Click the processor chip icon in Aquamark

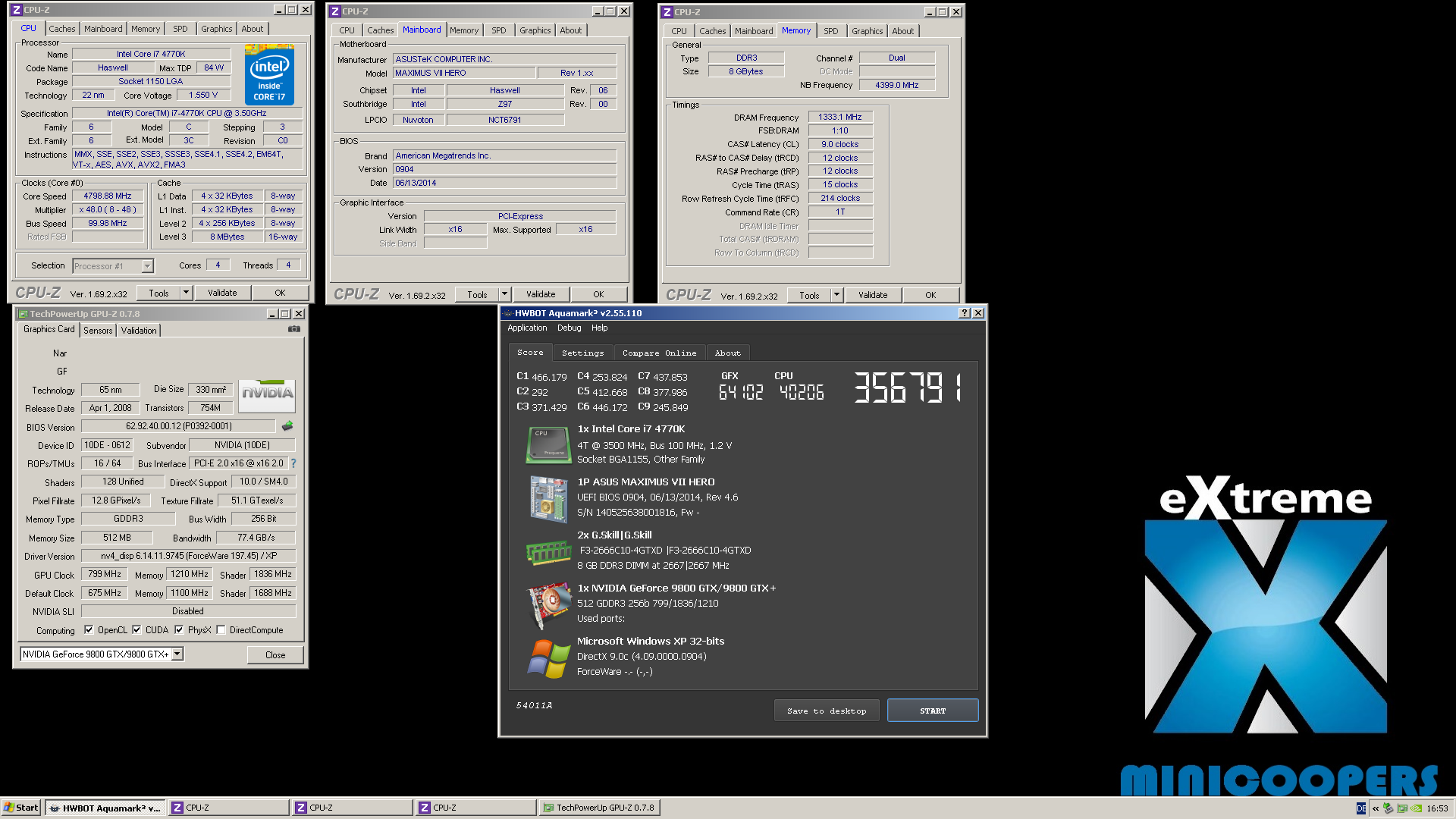coord(548,444)
